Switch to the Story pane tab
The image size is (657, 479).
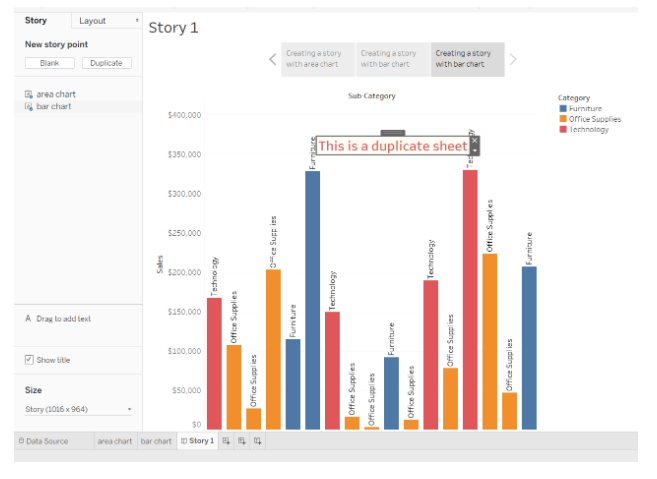(36, 20)
